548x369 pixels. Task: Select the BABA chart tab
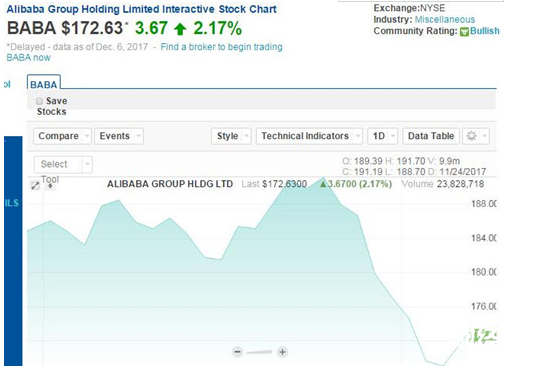click(x=44, y=82)
